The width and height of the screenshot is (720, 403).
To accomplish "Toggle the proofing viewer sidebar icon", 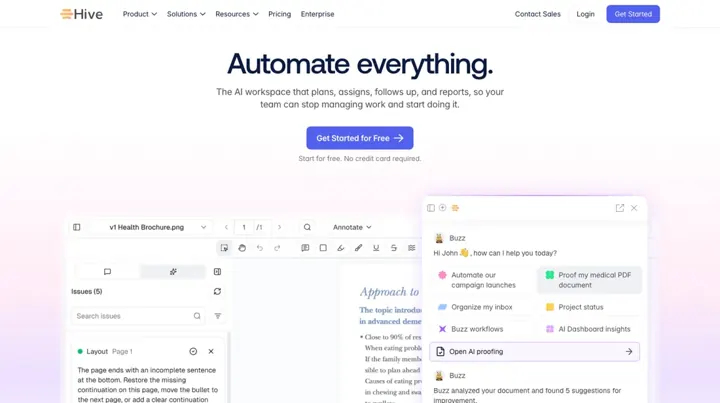I will 77,227.
